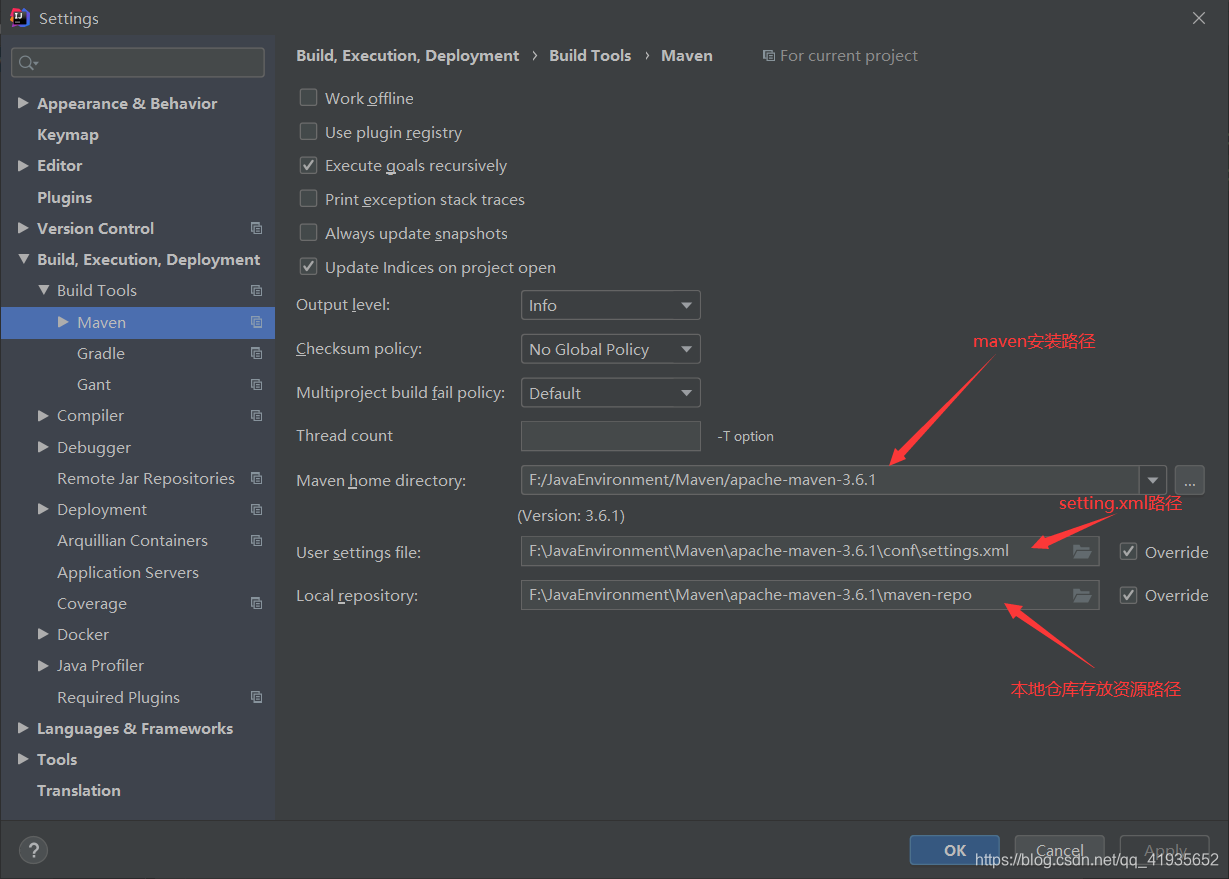Click the Maven home directory path field
1229x879 pixels.
point(830,480)
